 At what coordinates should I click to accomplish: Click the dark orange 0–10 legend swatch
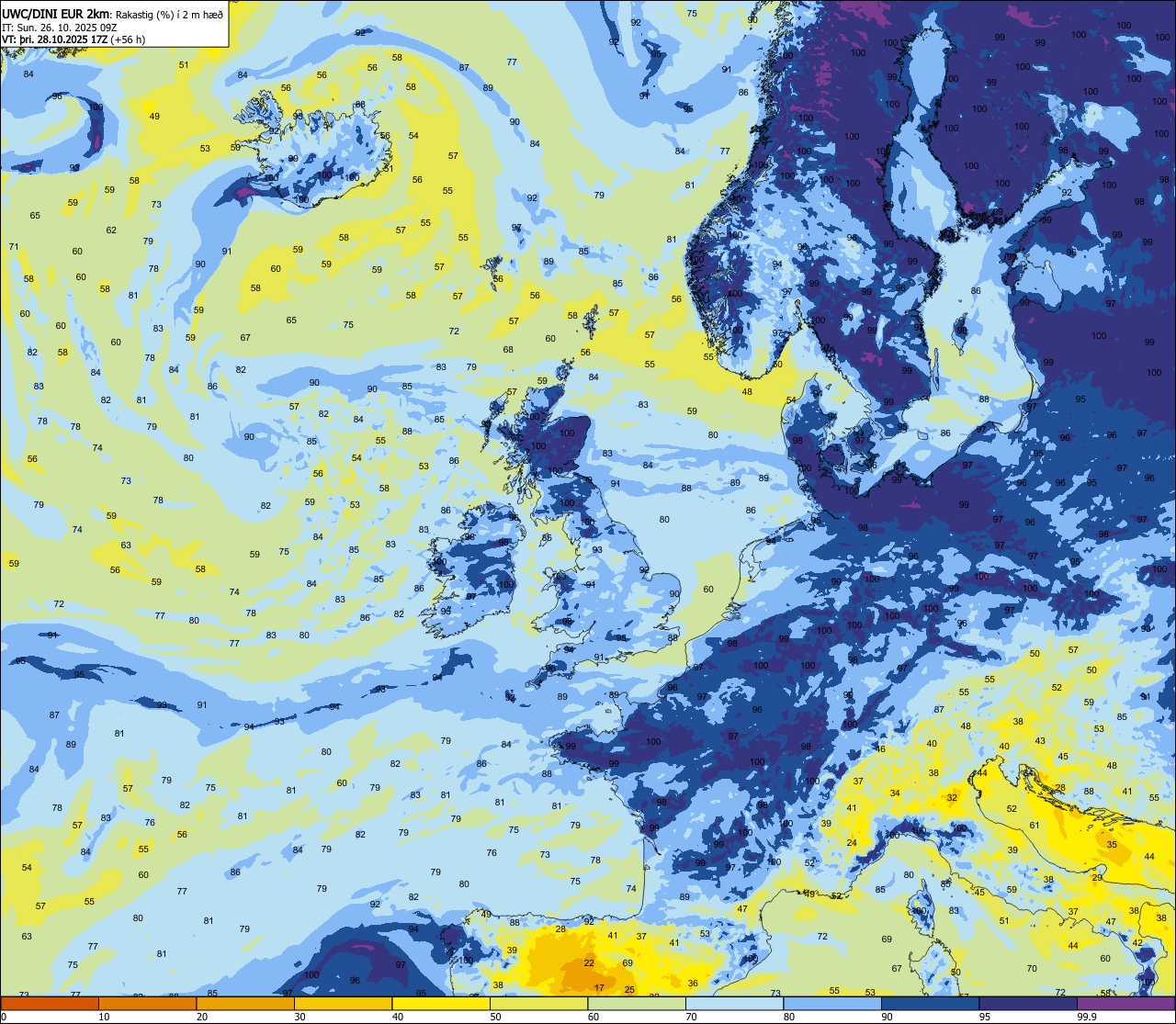pos(50,1003)
